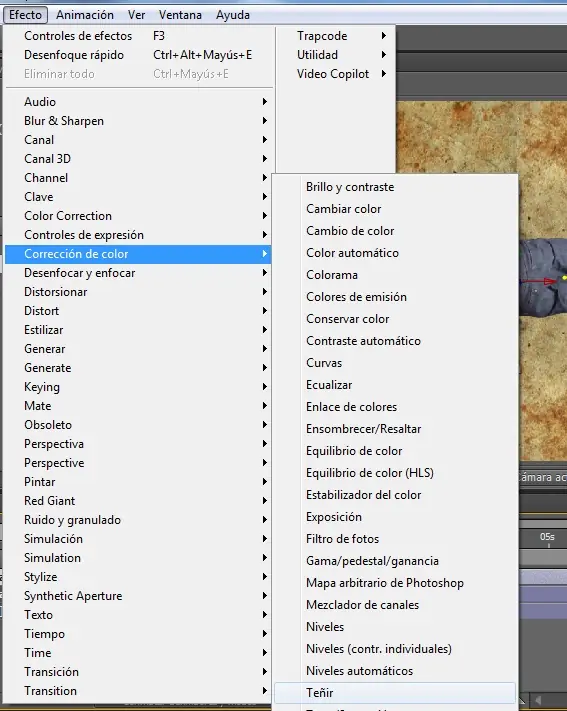
Task: Expand the Audio effects submenu
Action: [x=138, y=102]
